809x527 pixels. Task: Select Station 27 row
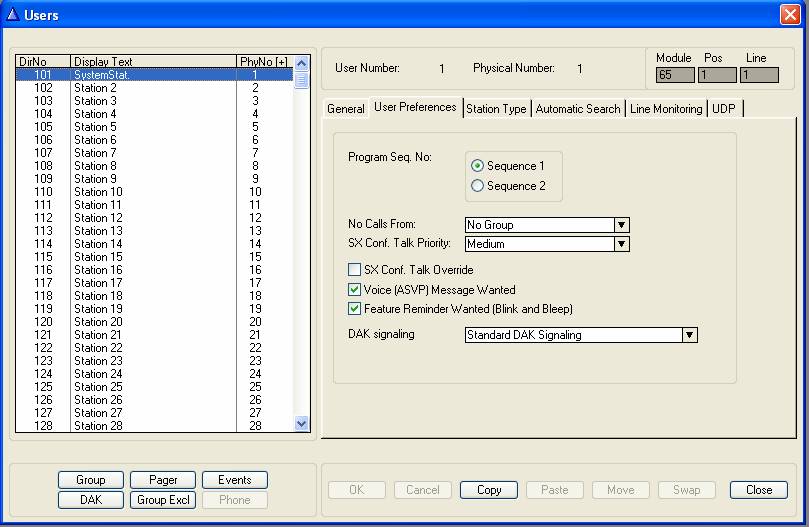coord(154,413)
